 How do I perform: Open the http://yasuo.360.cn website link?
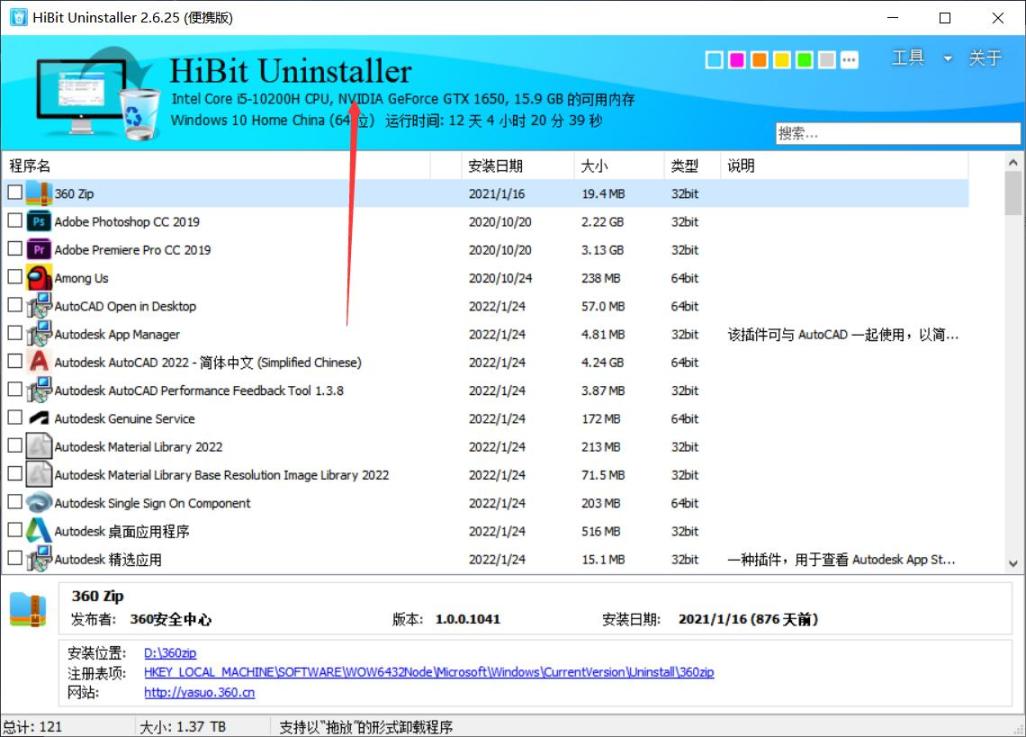point(199,692)
